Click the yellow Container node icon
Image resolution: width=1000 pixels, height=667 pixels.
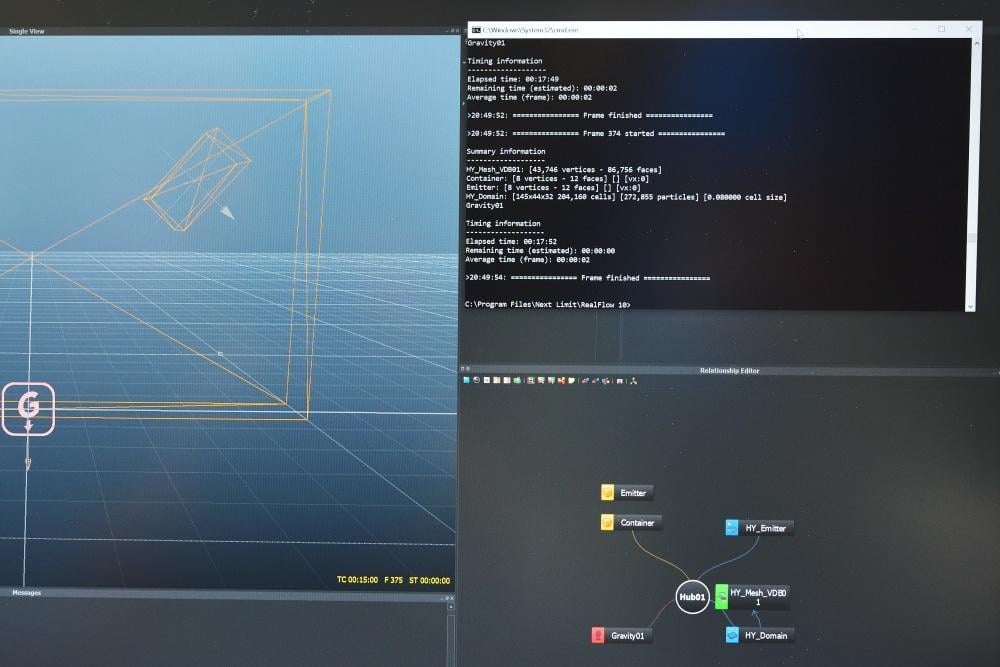606,522
